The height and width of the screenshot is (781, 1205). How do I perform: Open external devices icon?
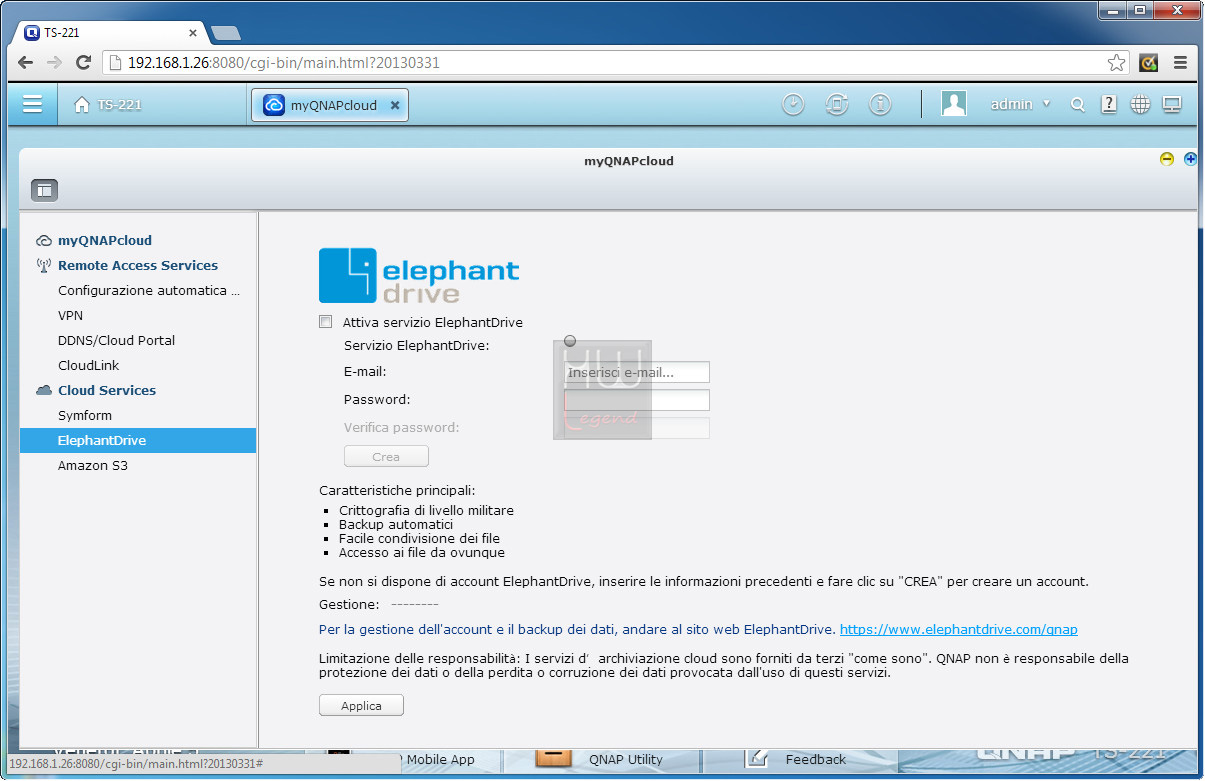tap(837, 104)
